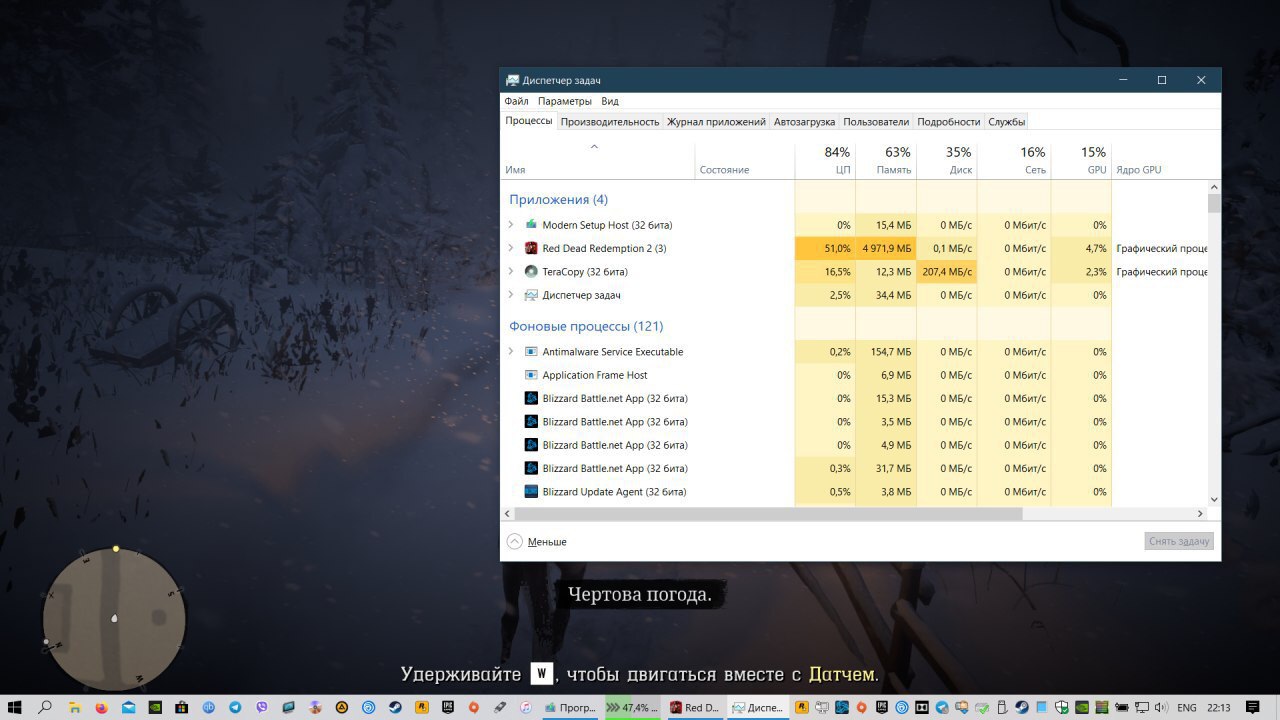The height and width of the screenshot is (720, 1280).
Task: Sort by the Память column header
Action: (886, 161)
